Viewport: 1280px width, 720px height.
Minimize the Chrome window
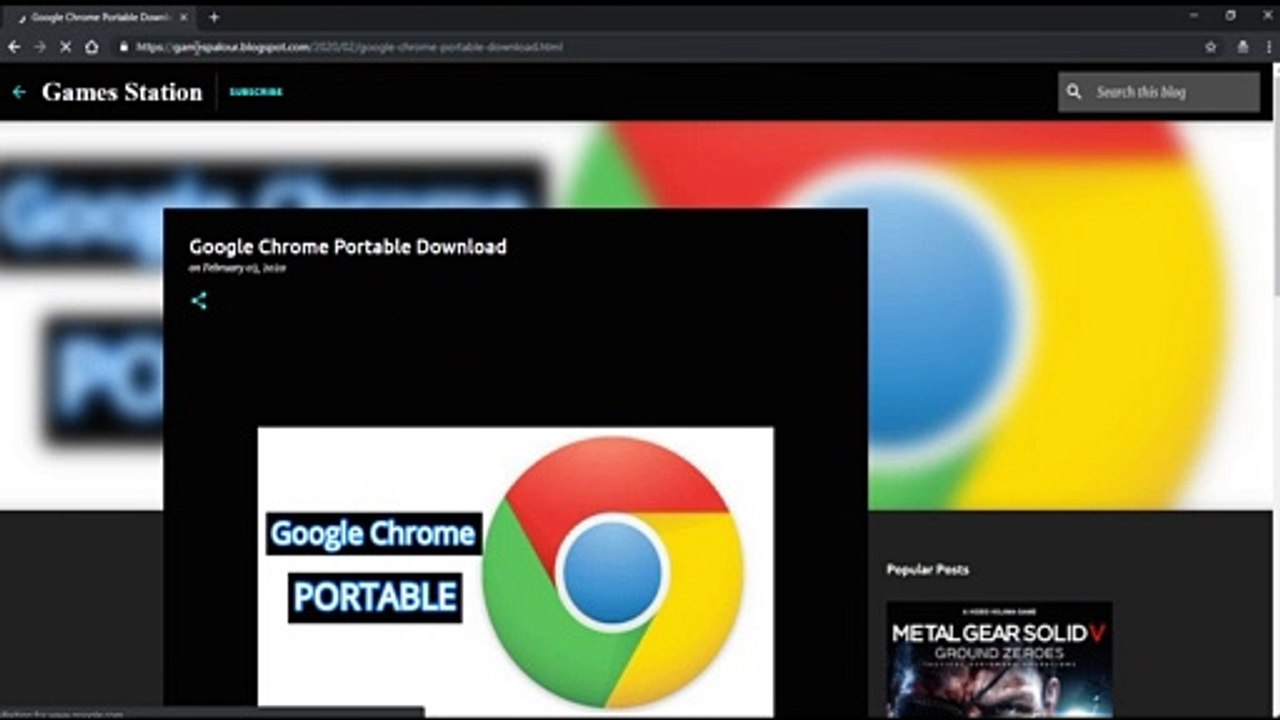pos(1194,16)
